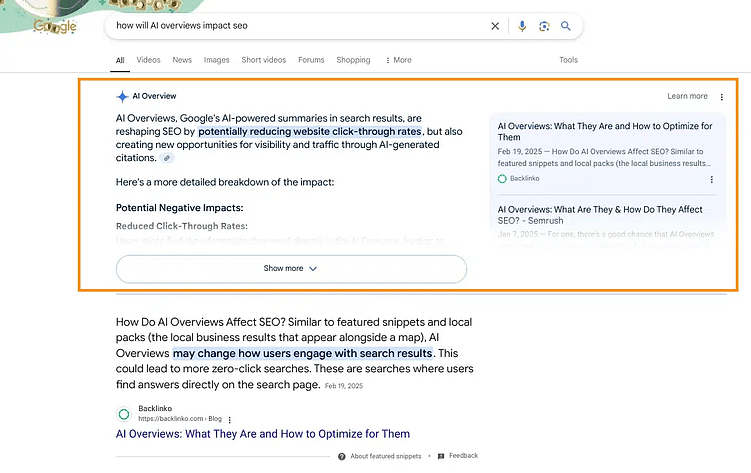Switch to the Videos tab

point(148,60)
